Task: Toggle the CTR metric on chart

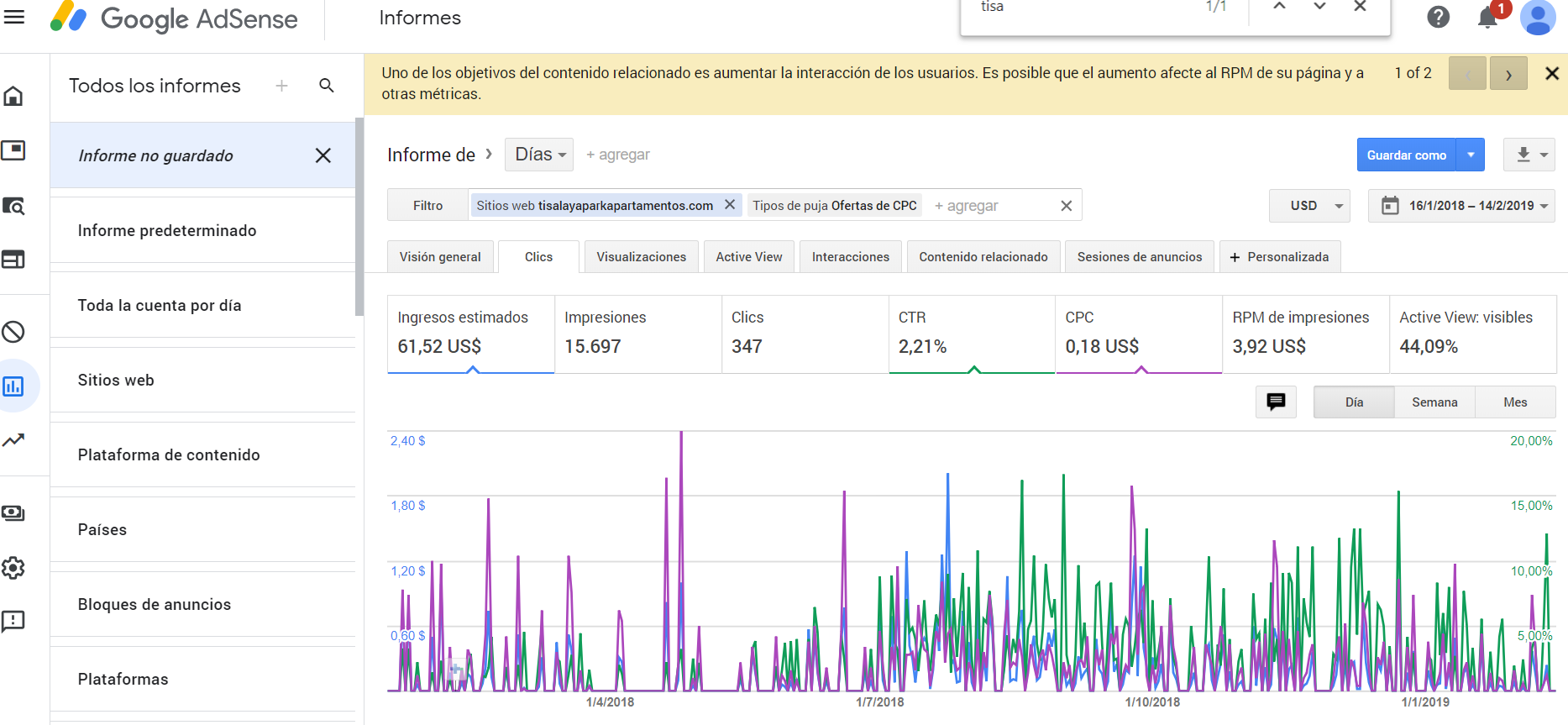Action: coord(972,334)
